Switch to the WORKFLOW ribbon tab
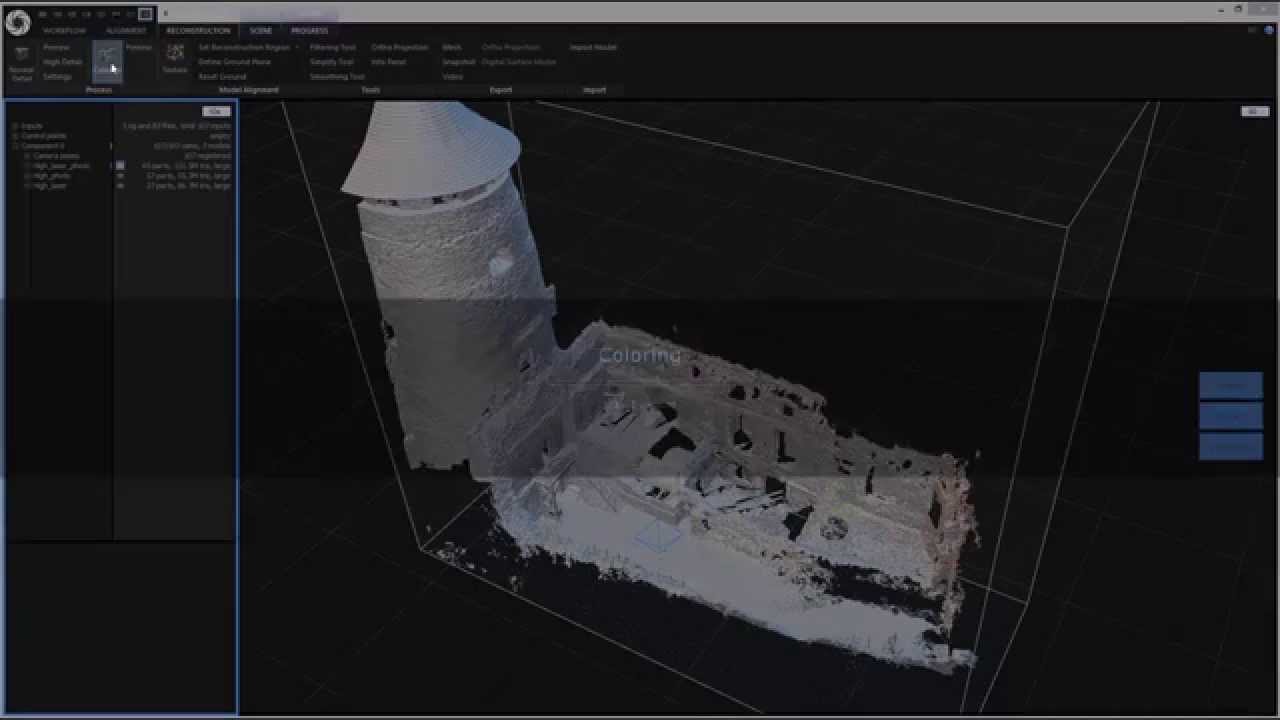Viewport: 1280px width, 720px height. click(64, 30)
